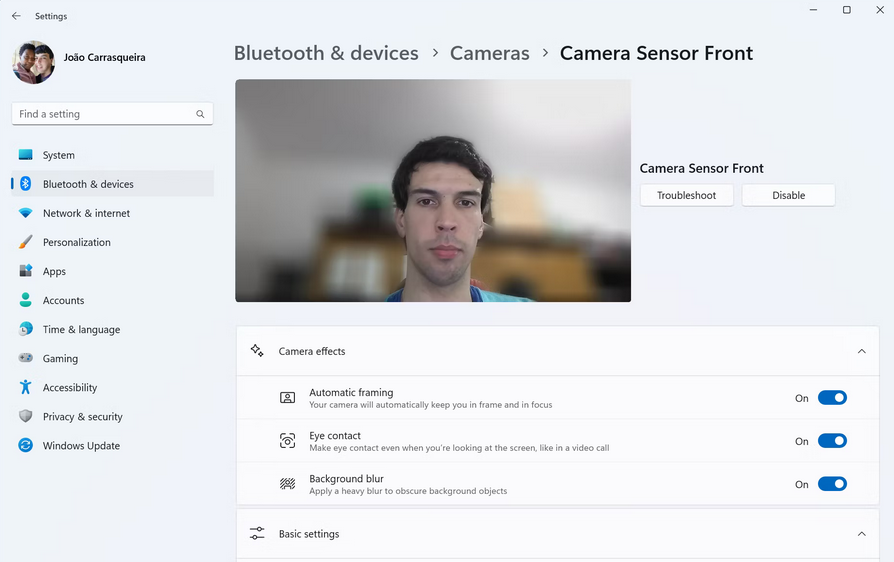Click the System monitor icon

(26, 154)
